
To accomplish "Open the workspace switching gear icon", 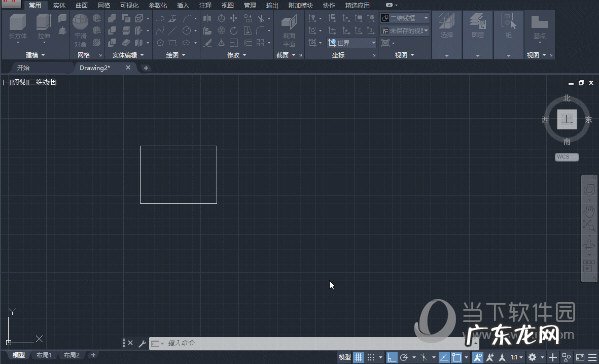I will click(532, 358).
